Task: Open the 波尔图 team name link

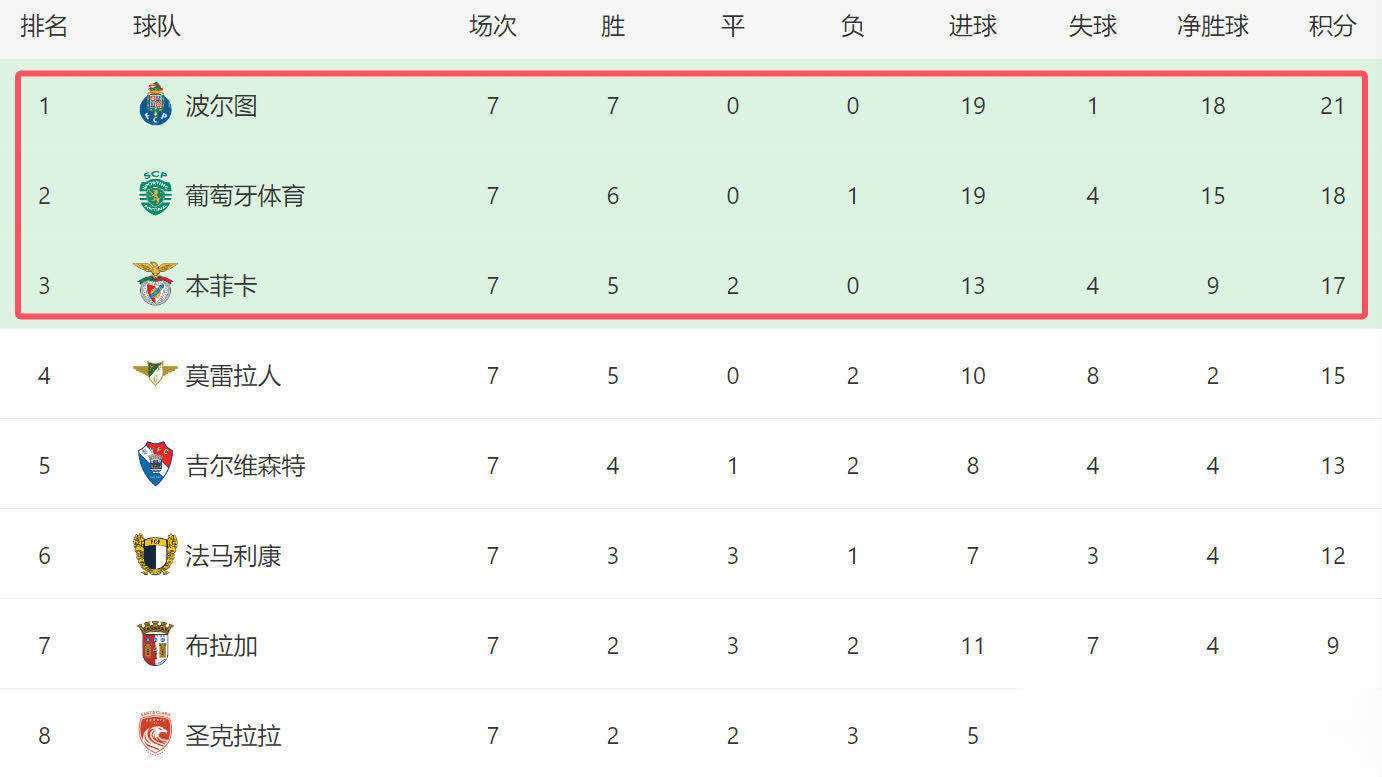Action: point(221,106)
